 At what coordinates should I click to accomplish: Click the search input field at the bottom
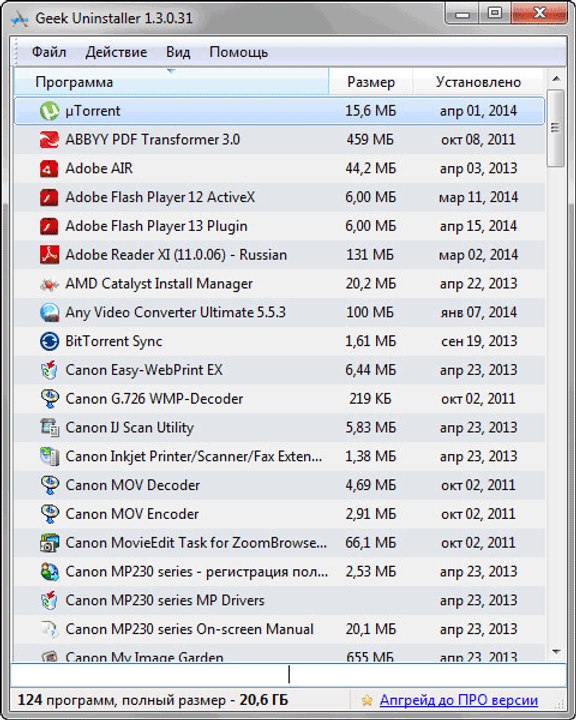[x=288, y=675]
